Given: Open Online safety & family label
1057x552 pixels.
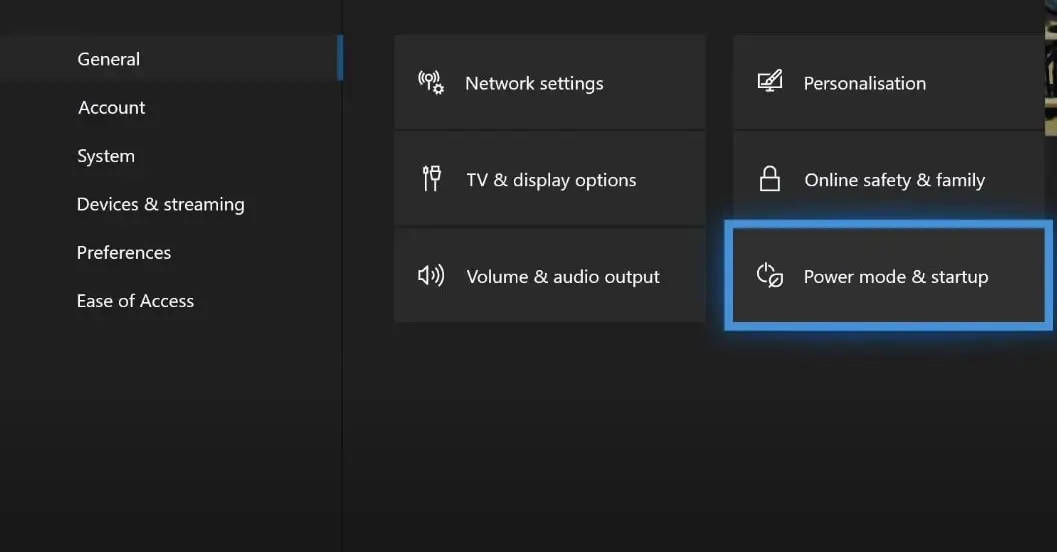Looking at the screenshot, I should [x=895, y=180].
